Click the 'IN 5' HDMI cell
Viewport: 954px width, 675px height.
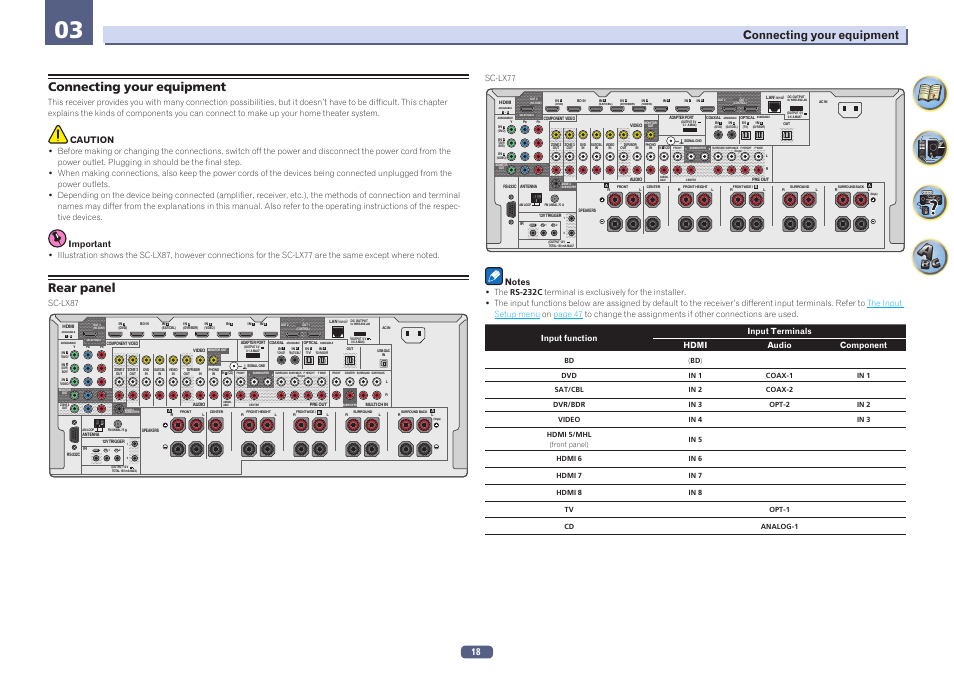click(695, 439)
